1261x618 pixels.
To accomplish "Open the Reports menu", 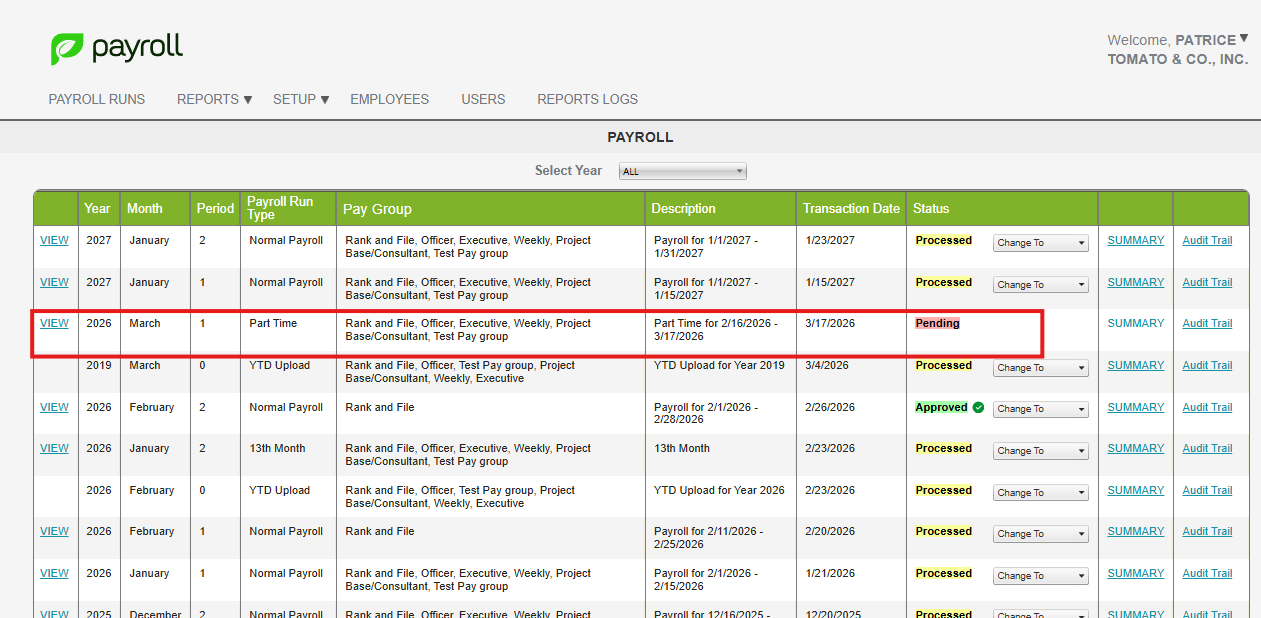I will point(214,99).
